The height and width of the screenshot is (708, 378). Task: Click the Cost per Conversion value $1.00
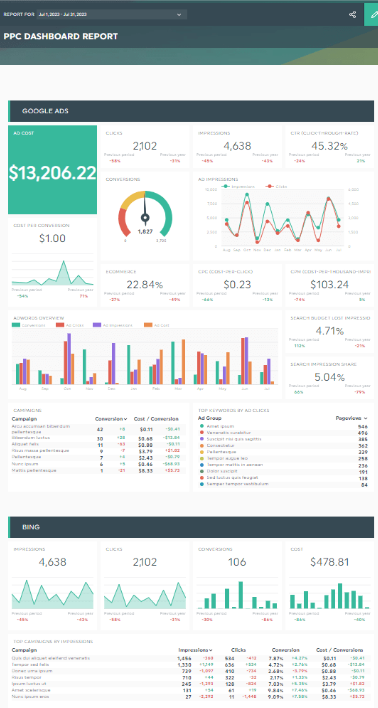(52, 238)
